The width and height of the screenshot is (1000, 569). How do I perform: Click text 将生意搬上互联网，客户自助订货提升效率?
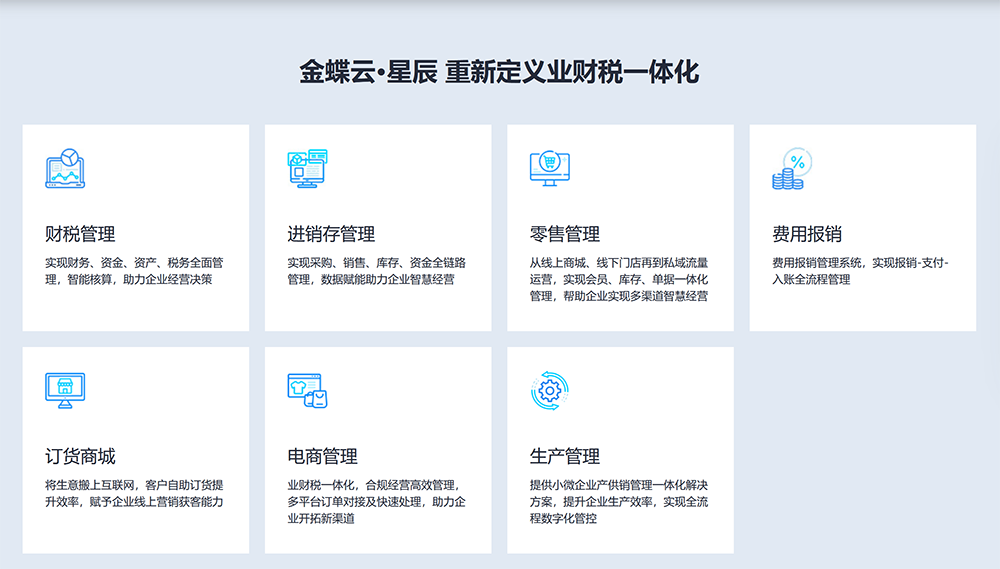[x=134, y=493]
